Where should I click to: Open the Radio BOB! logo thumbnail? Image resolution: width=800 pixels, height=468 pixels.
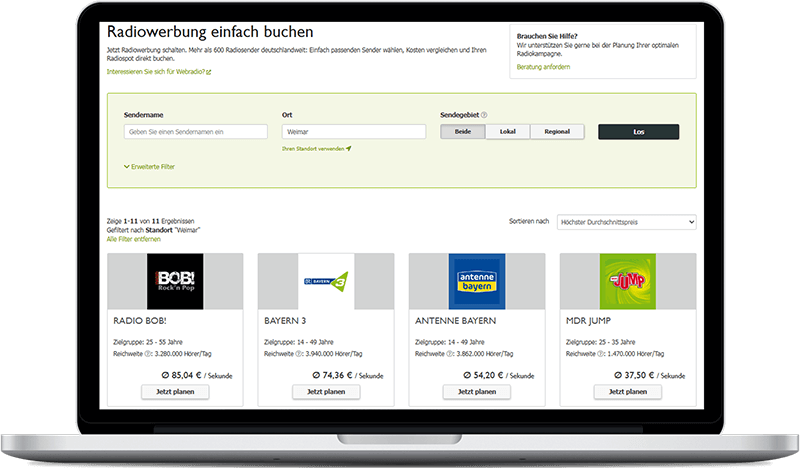click(175, 281)
